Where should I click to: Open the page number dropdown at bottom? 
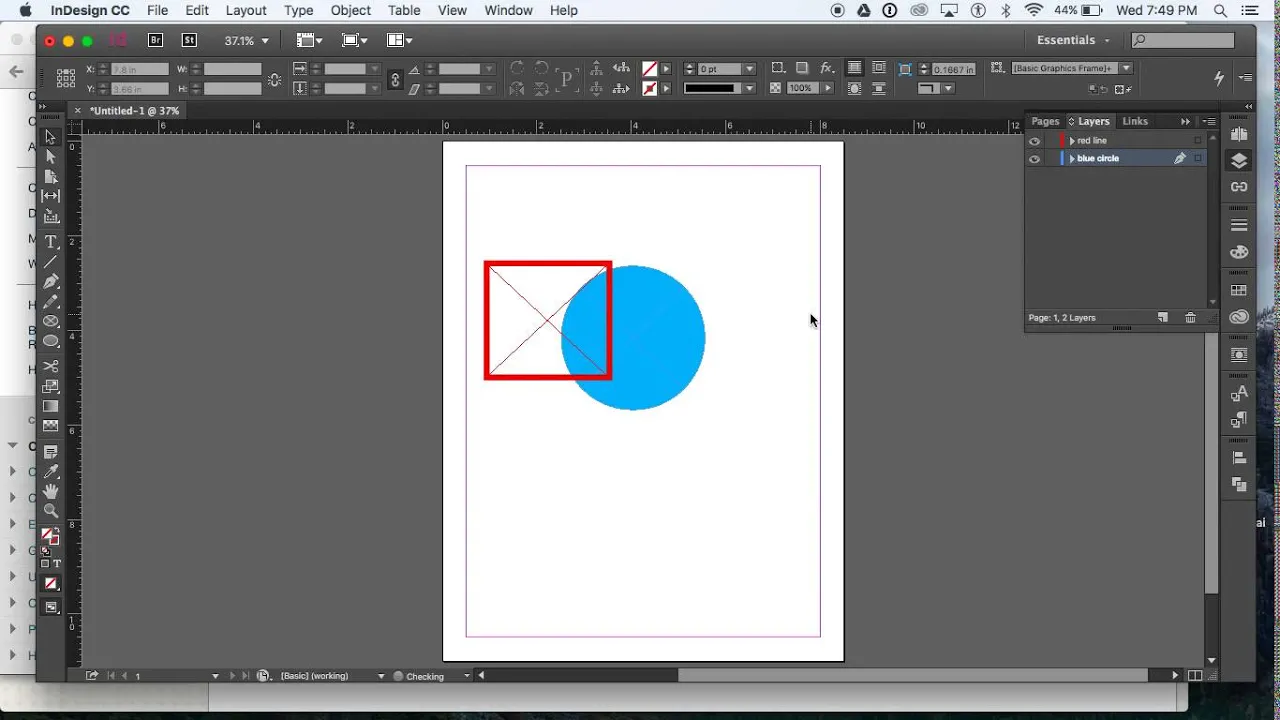(x=215, y=676)
